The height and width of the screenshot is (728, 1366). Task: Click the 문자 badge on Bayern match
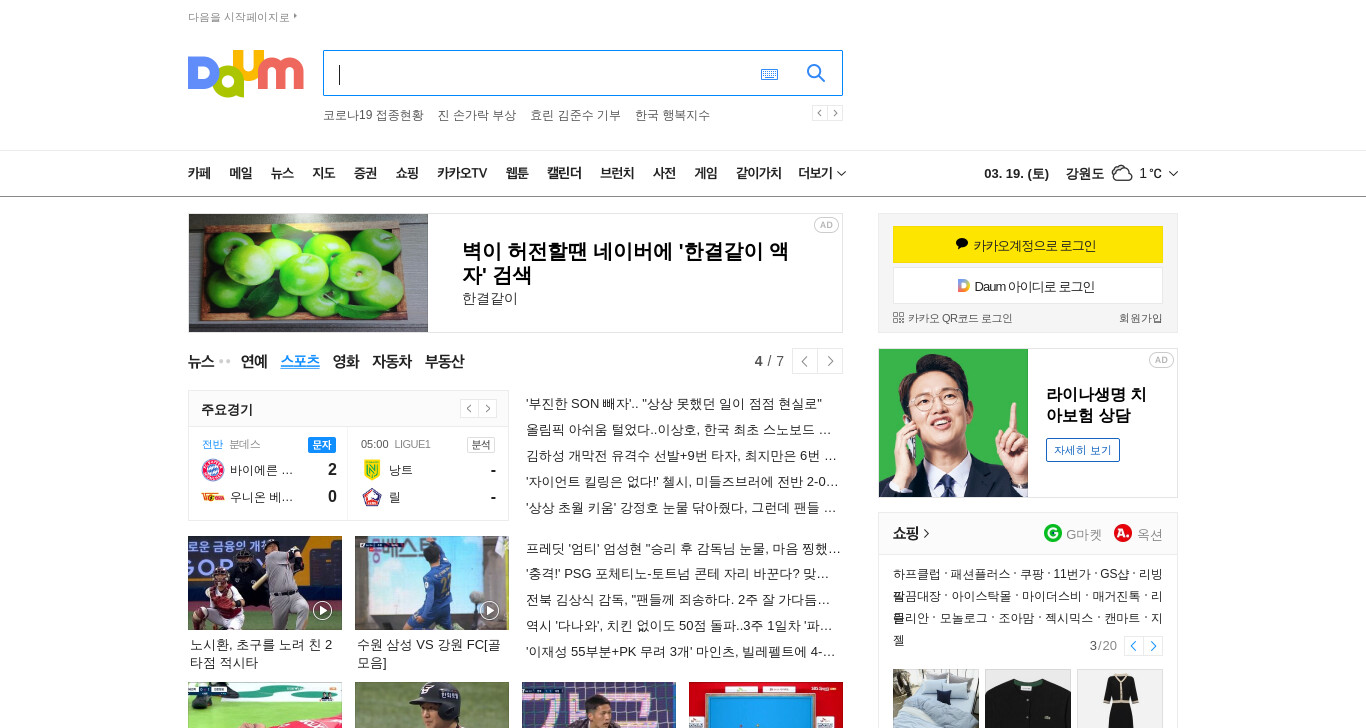click(x=322, y=444)
